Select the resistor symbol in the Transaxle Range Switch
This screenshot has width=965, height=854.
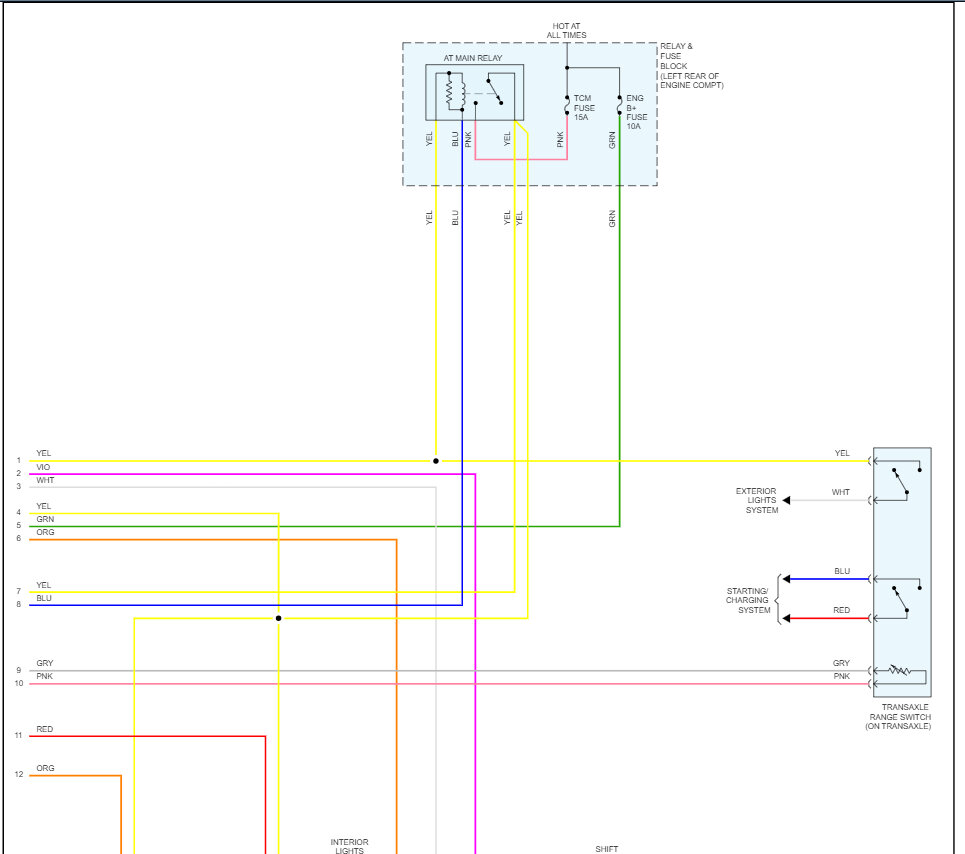[x=898, y=669]
